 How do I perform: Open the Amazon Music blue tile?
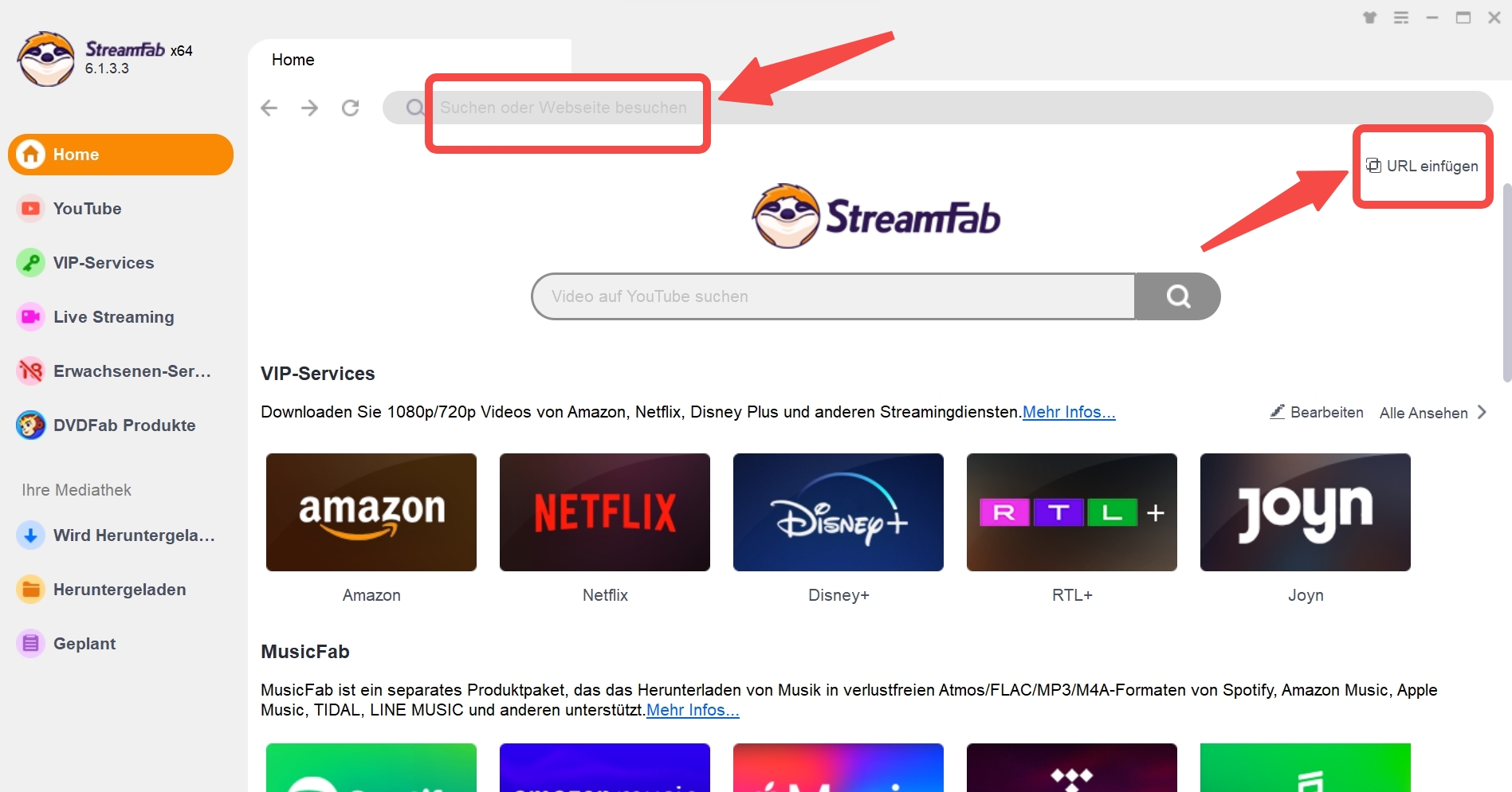pos(605,767)
